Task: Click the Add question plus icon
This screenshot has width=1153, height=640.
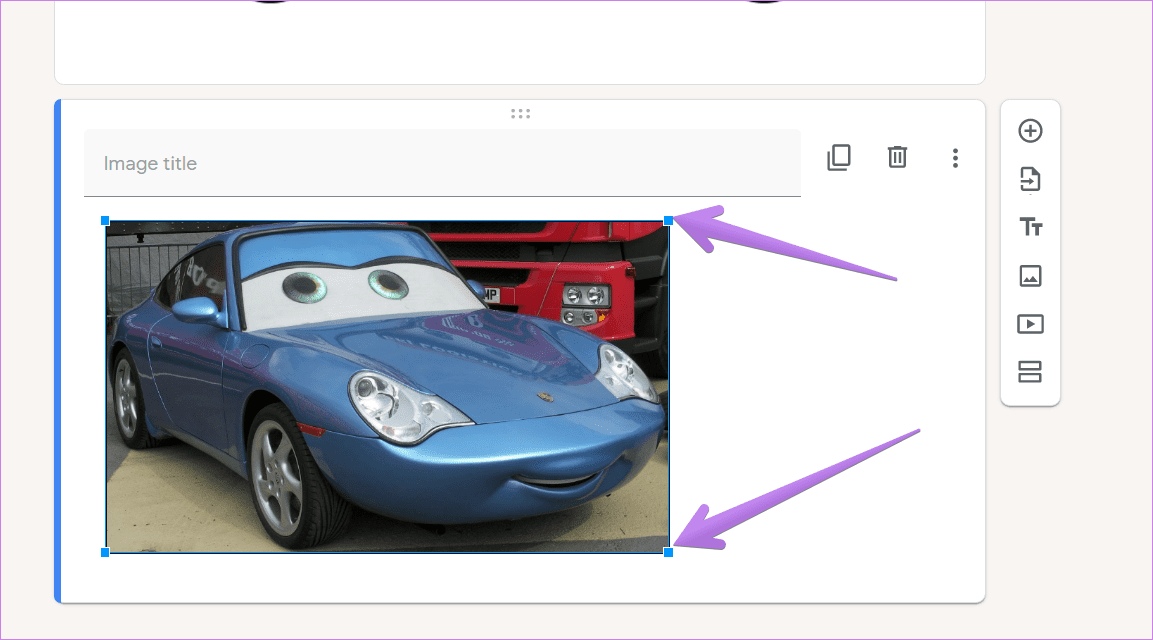Action: point(1030,131)
